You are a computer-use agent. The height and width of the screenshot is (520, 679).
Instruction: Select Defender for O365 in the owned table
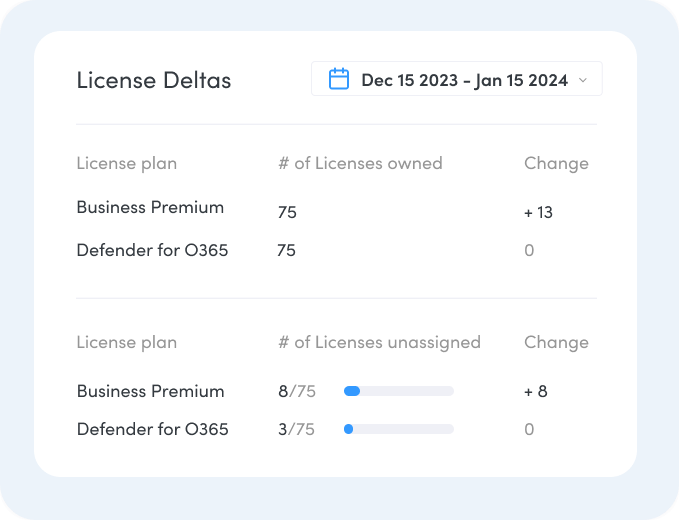152,250
